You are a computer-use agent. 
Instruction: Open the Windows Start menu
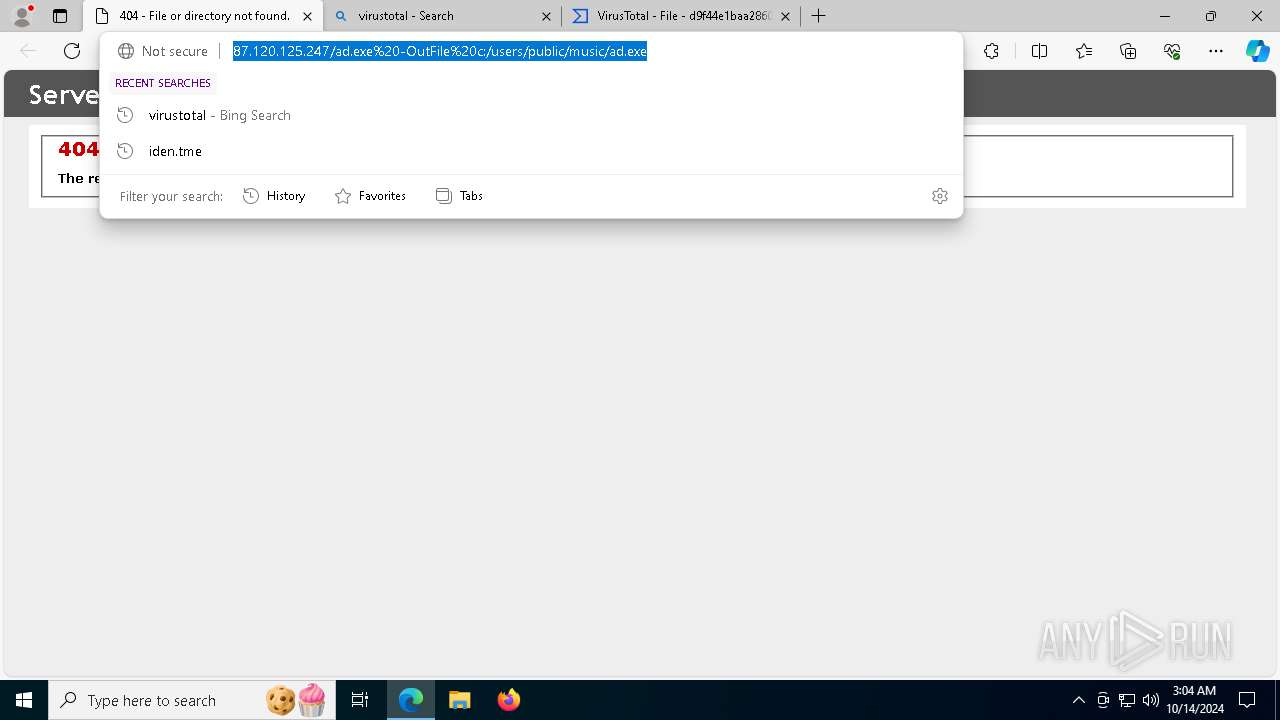click(24, 700)
